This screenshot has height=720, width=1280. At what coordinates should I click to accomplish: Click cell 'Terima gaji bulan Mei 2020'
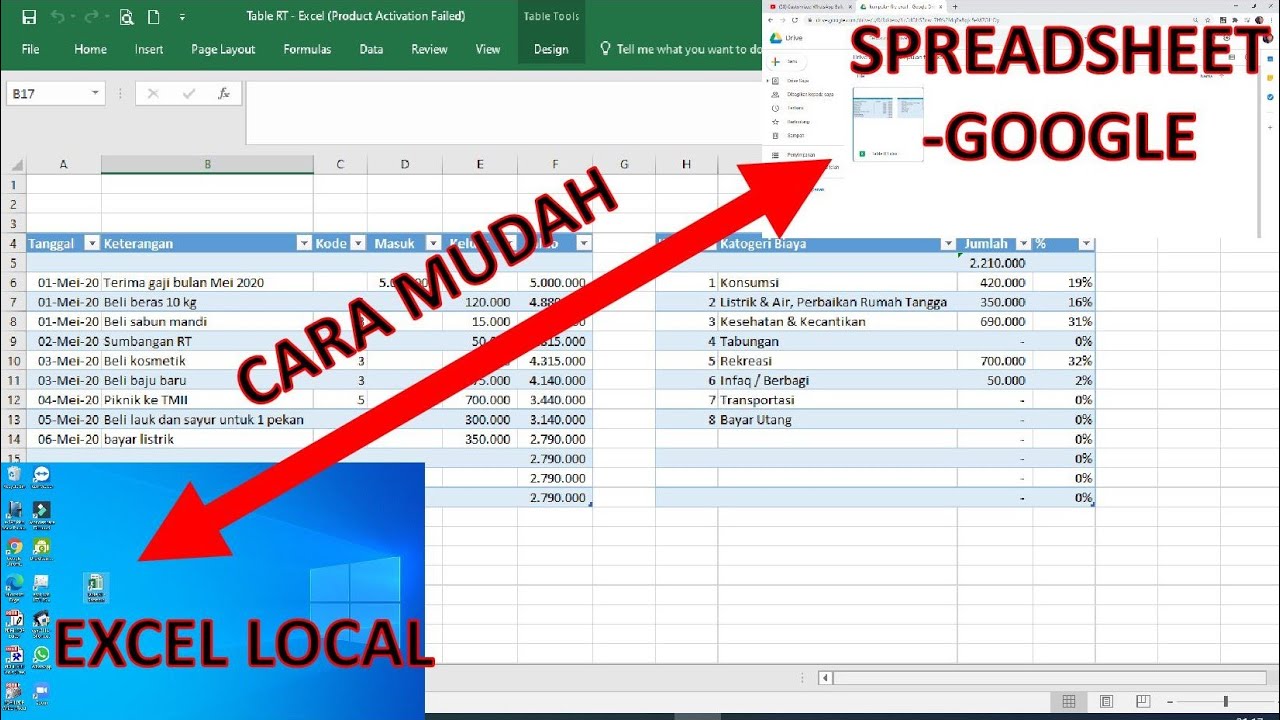click(207, 283)
